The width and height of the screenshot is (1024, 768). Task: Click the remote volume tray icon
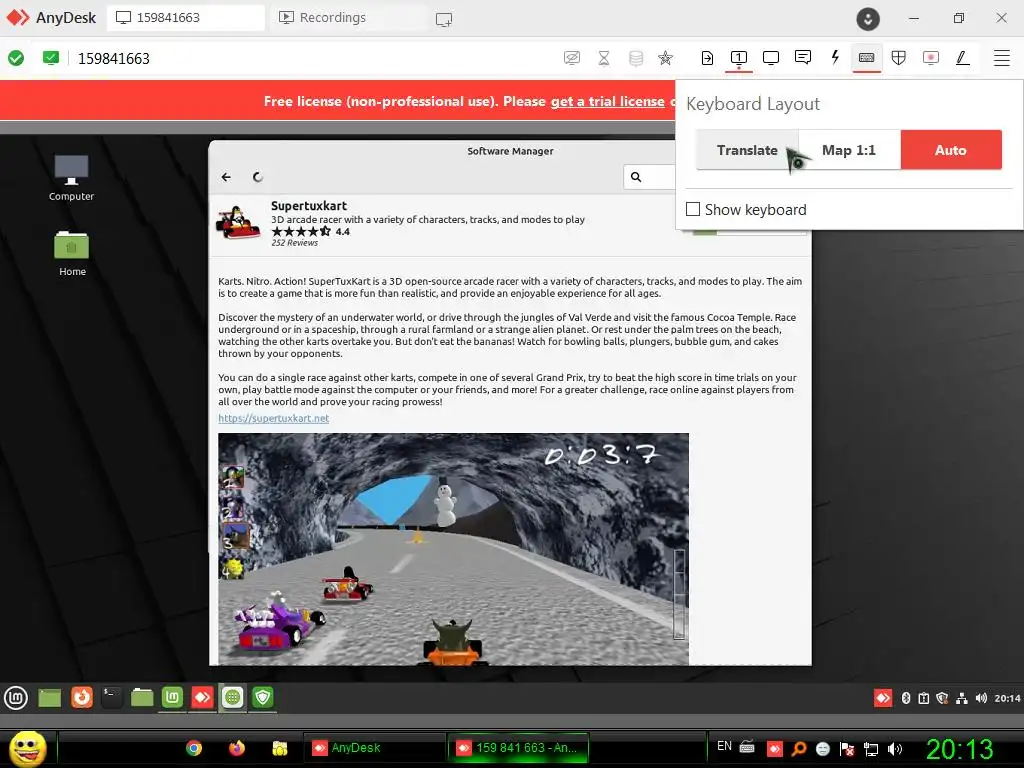point(981,698)
